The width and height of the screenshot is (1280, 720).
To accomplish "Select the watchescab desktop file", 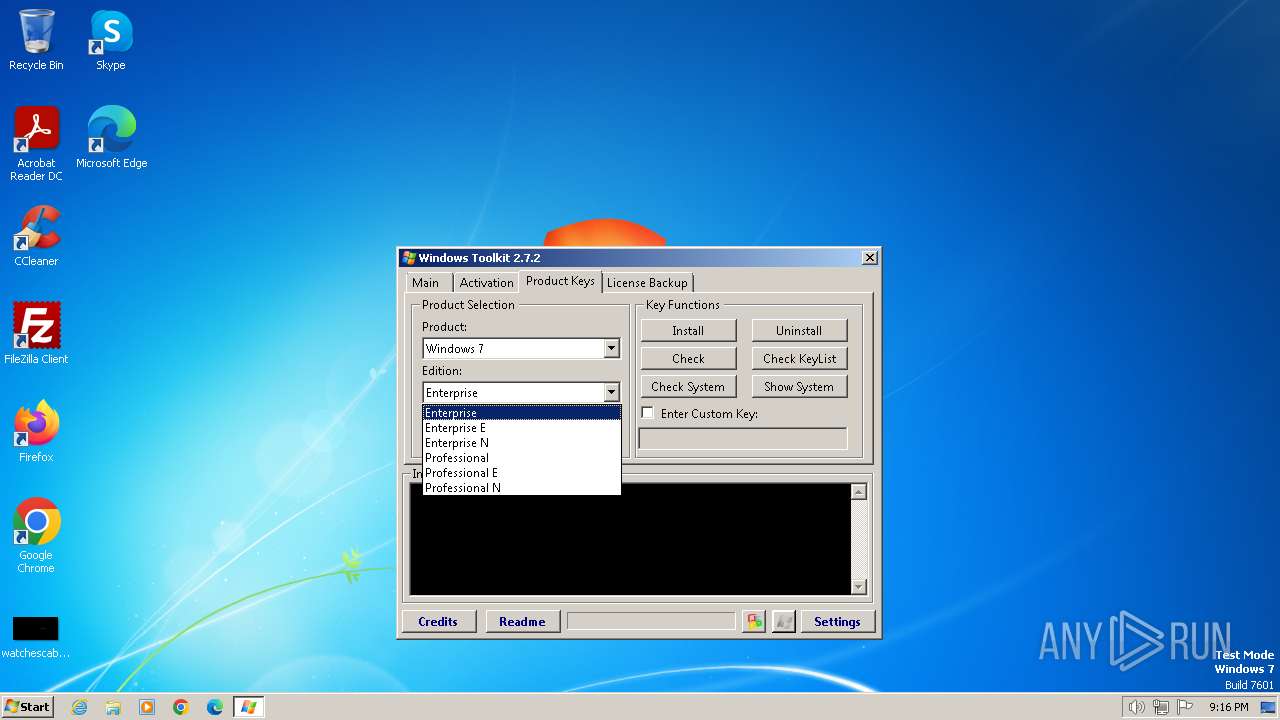I will click(x=36, y=638).
